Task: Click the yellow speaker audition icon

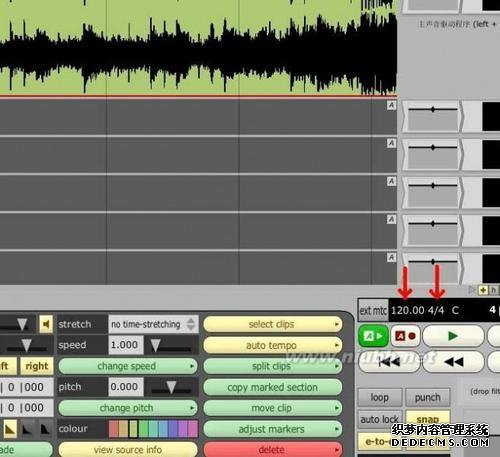Action: click(46, 324)
